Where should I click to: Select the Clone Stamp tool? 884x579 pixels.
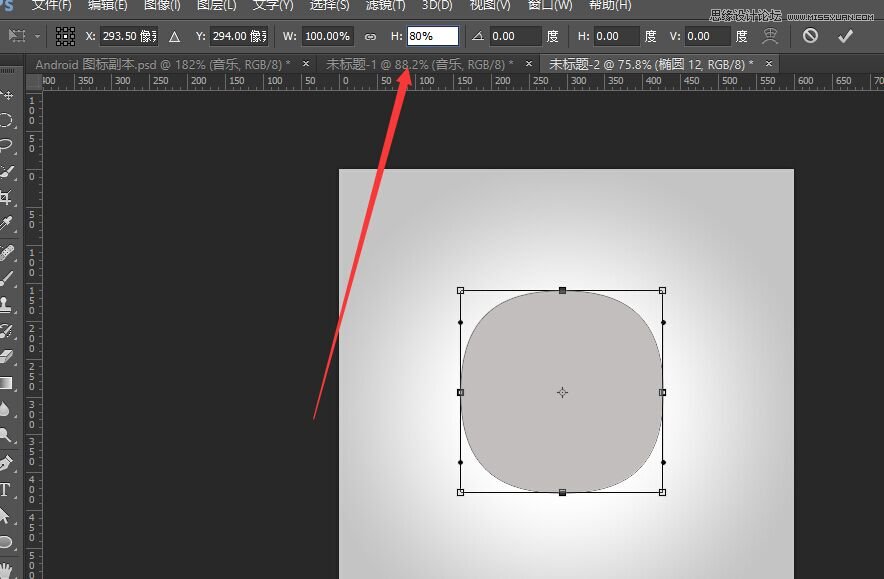tap(7, 304)
